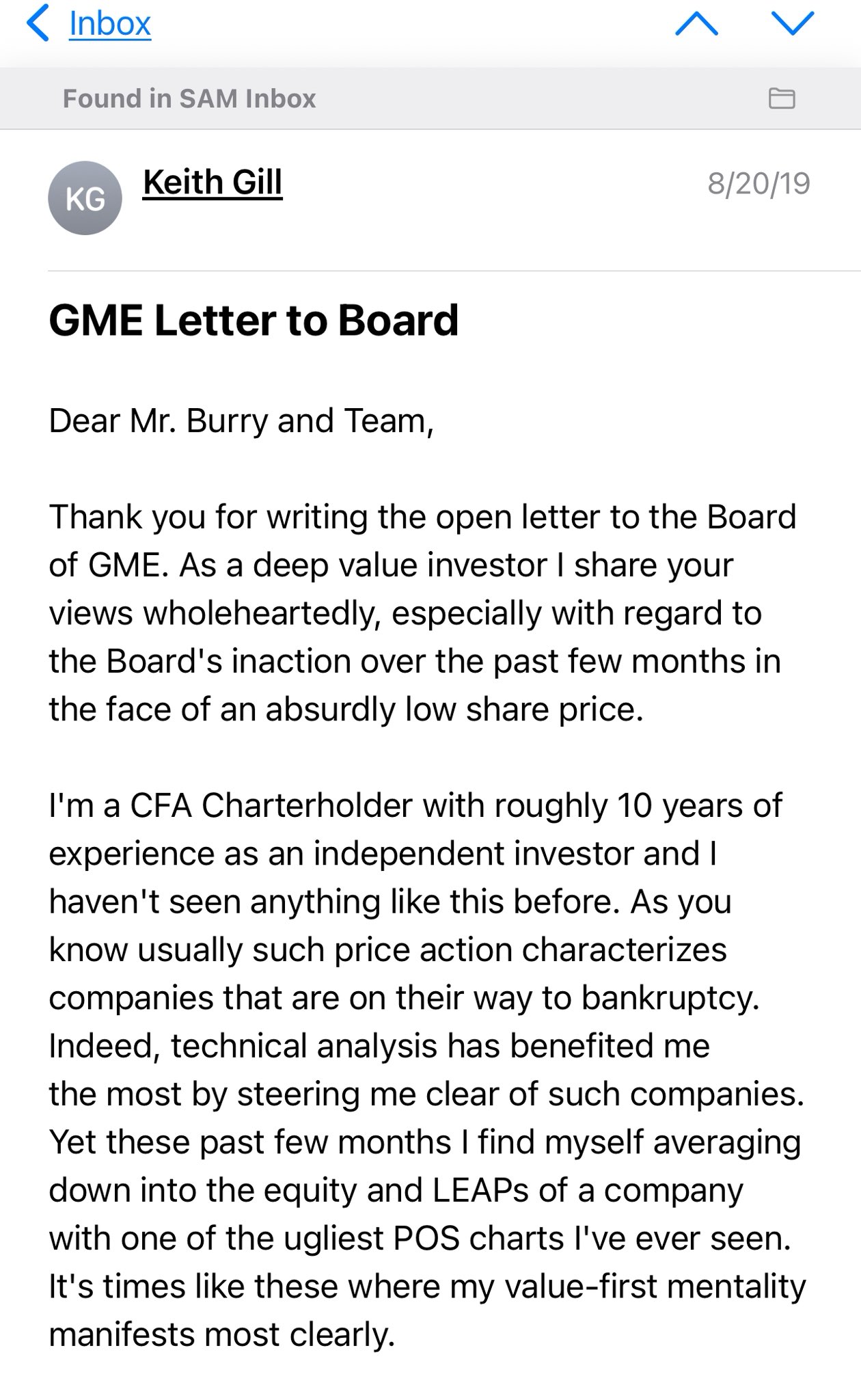Tap the phrase "absurdly low share price"
The height and width of the screenshot is (1400, 861).
point(454,709)
